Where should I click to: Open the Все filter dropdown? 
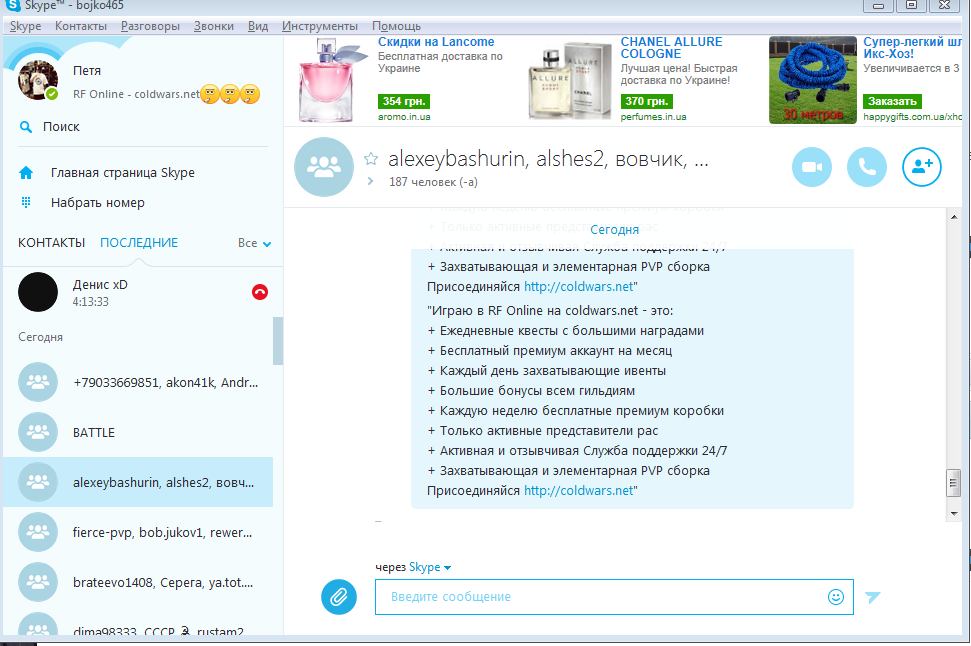coord(255,243)
